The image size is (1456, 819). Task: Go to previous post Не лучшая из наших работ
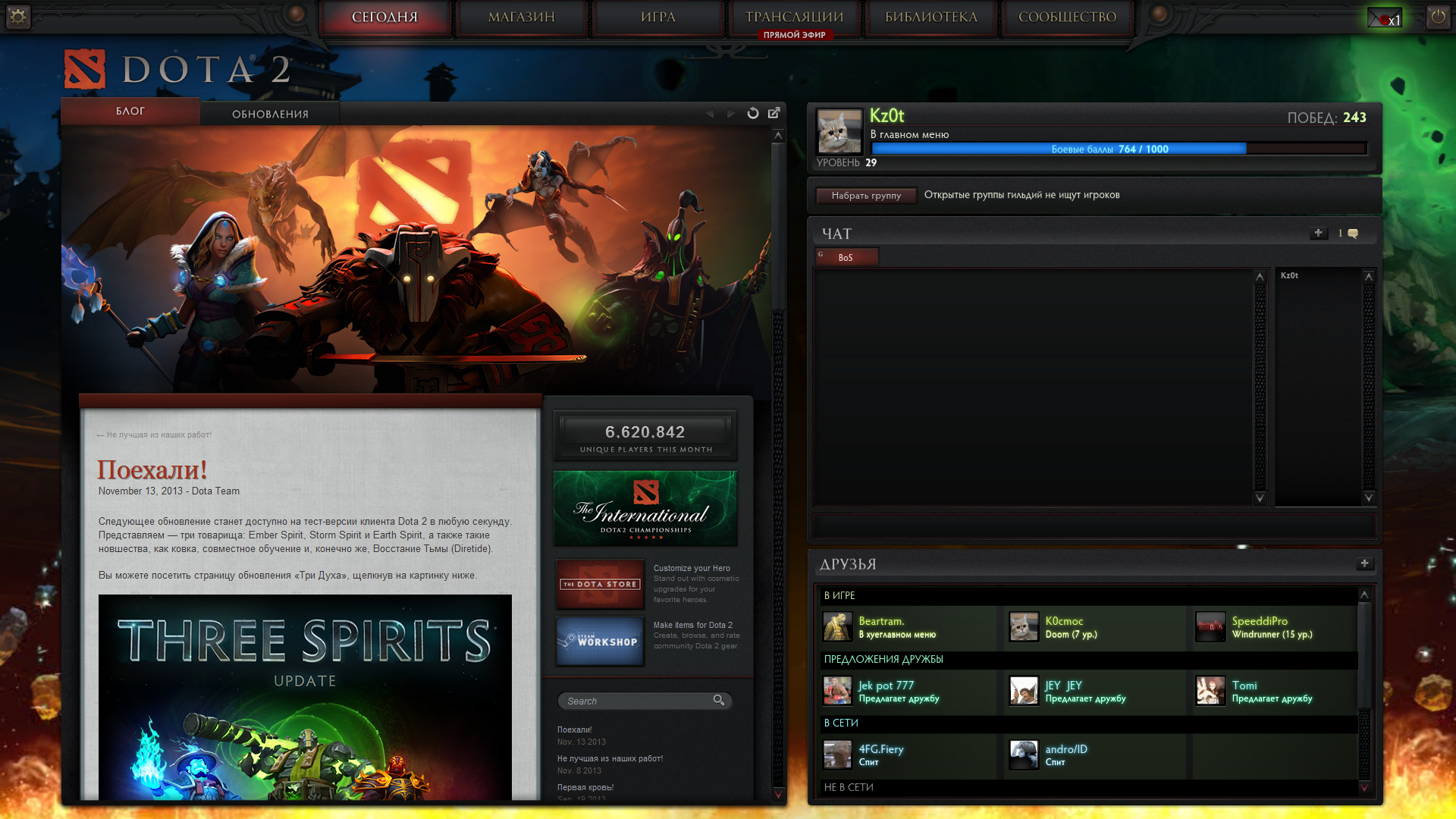tap(155, 435)
